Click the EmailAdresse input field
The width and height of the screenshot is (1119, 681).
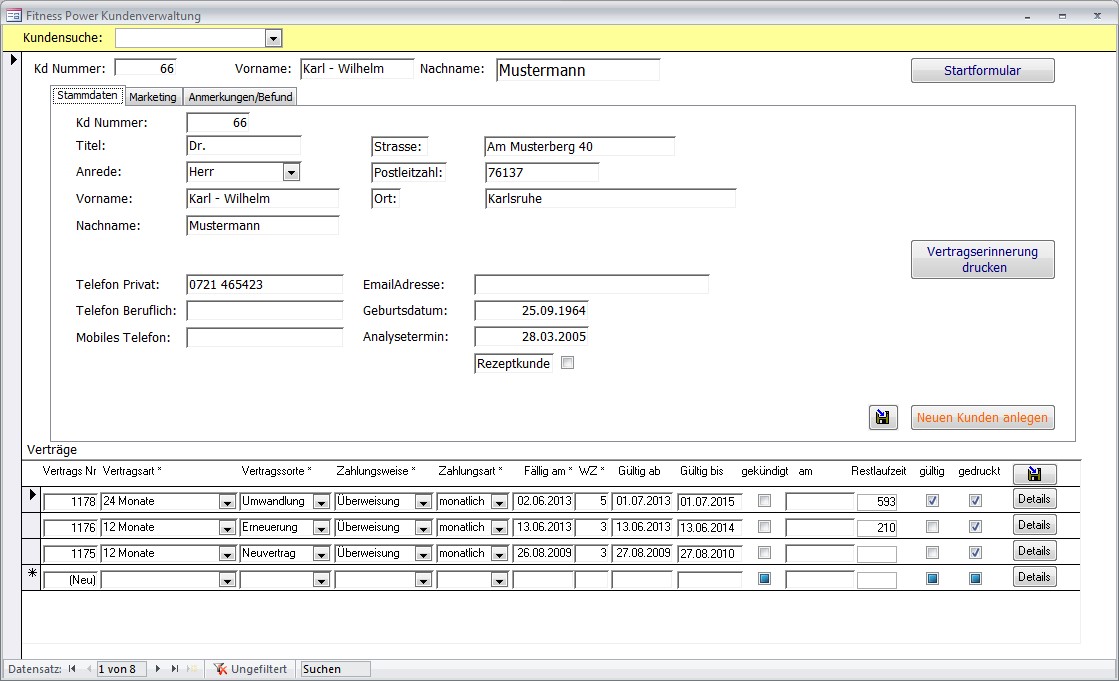[x=591, y=285]
